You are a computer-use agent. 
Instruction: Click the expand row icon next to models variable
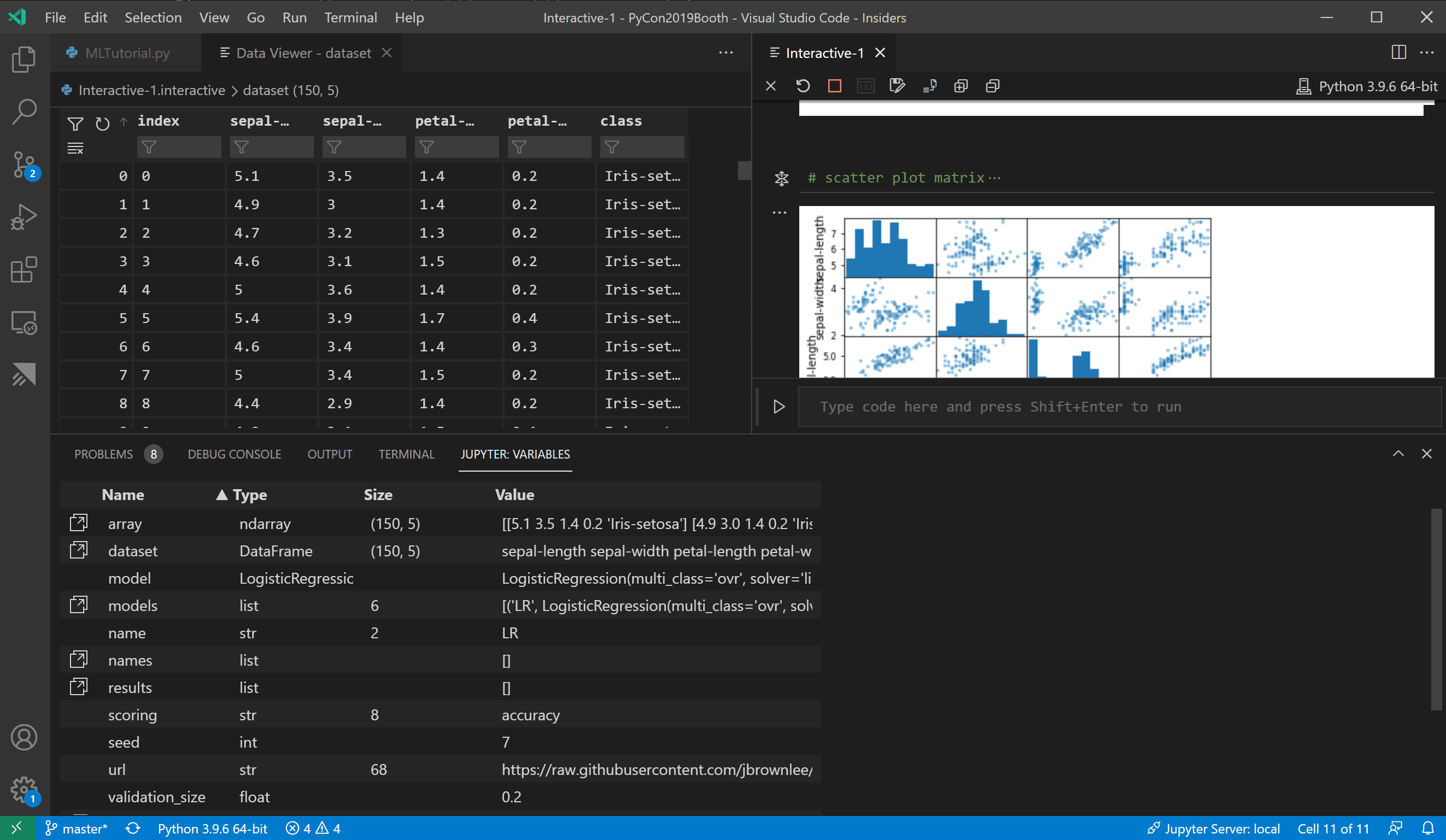point(78,605)
